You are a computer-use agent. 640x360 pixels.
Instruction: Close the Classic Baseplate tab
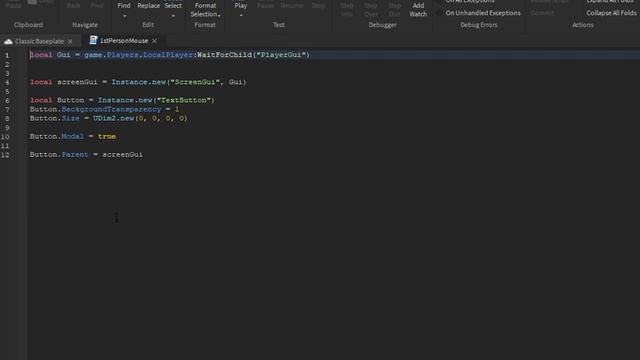click(70, 41)
